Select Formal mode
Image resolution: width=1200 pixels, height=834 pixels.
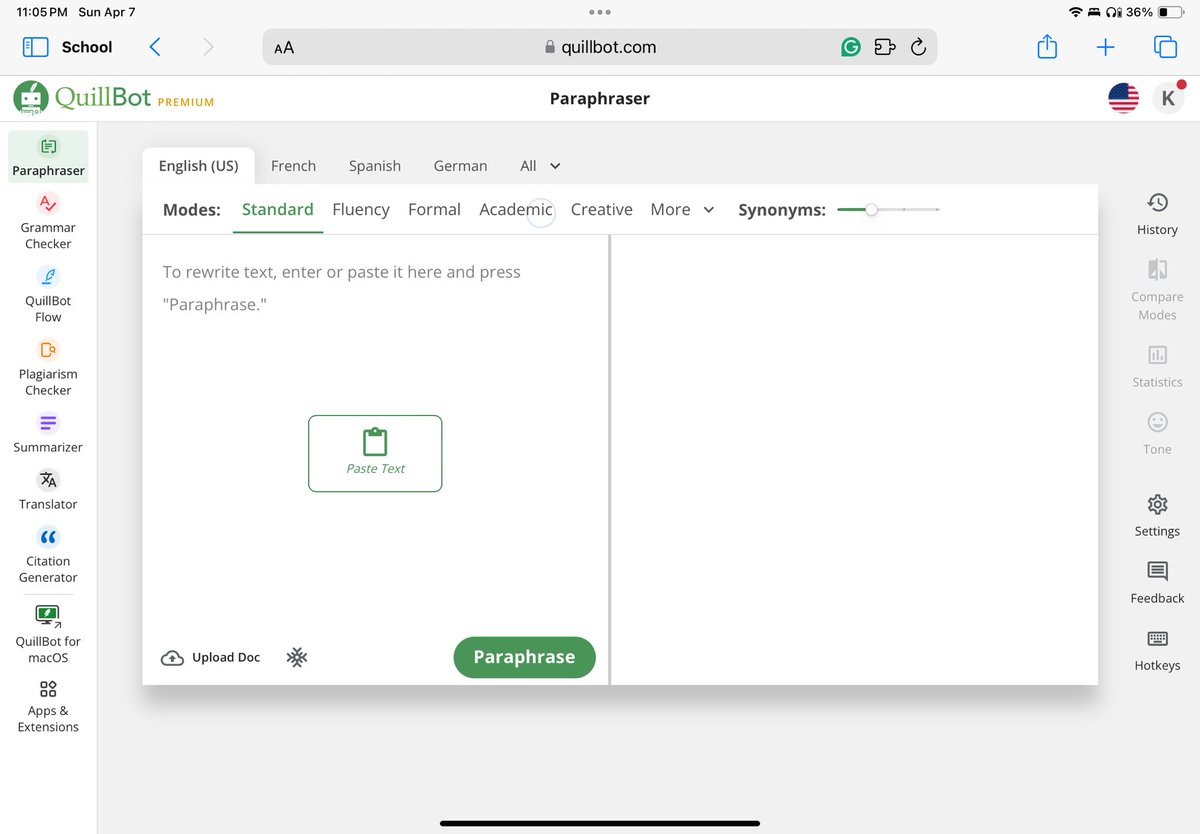coord(434,210)
